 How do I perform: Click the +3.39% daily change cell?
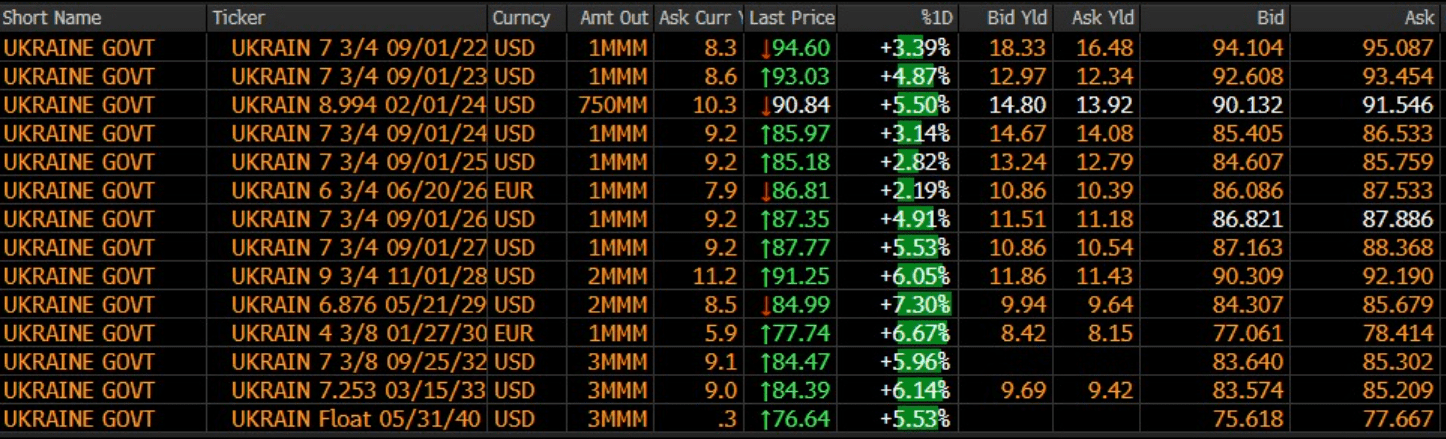click(x=915, y=47)
